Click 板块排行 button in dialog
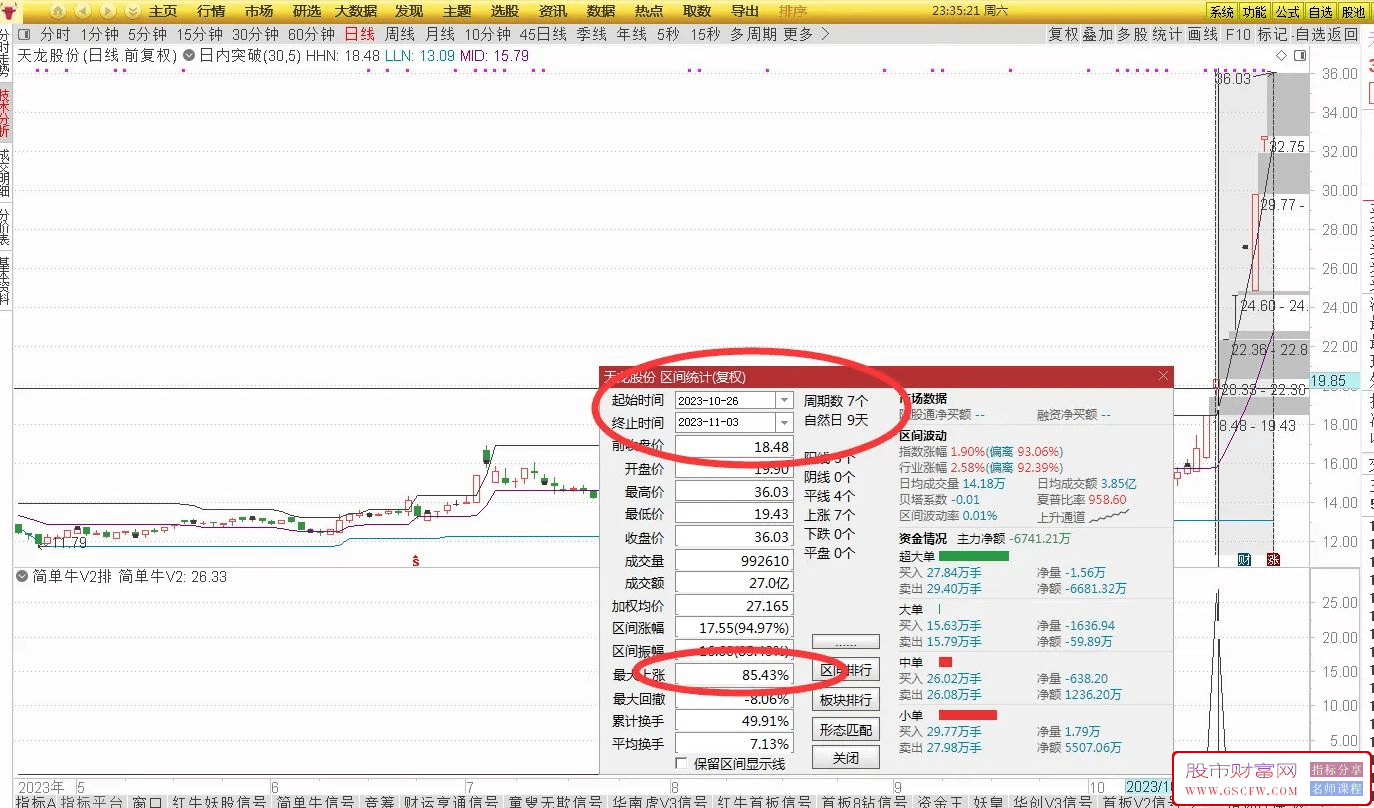The image size is (1374, 808). [x=846, y=700]
